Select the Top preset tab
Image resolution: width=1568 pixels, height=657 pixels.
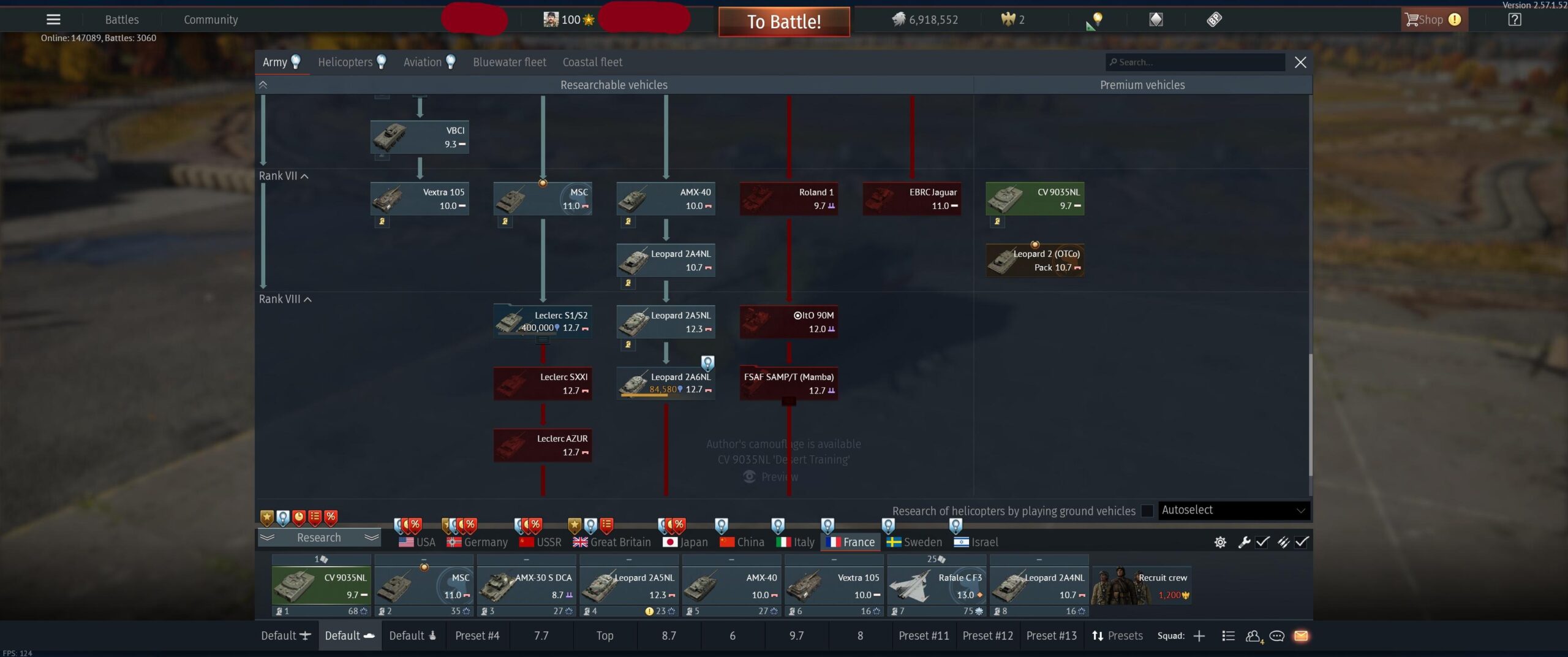point(605,636)
